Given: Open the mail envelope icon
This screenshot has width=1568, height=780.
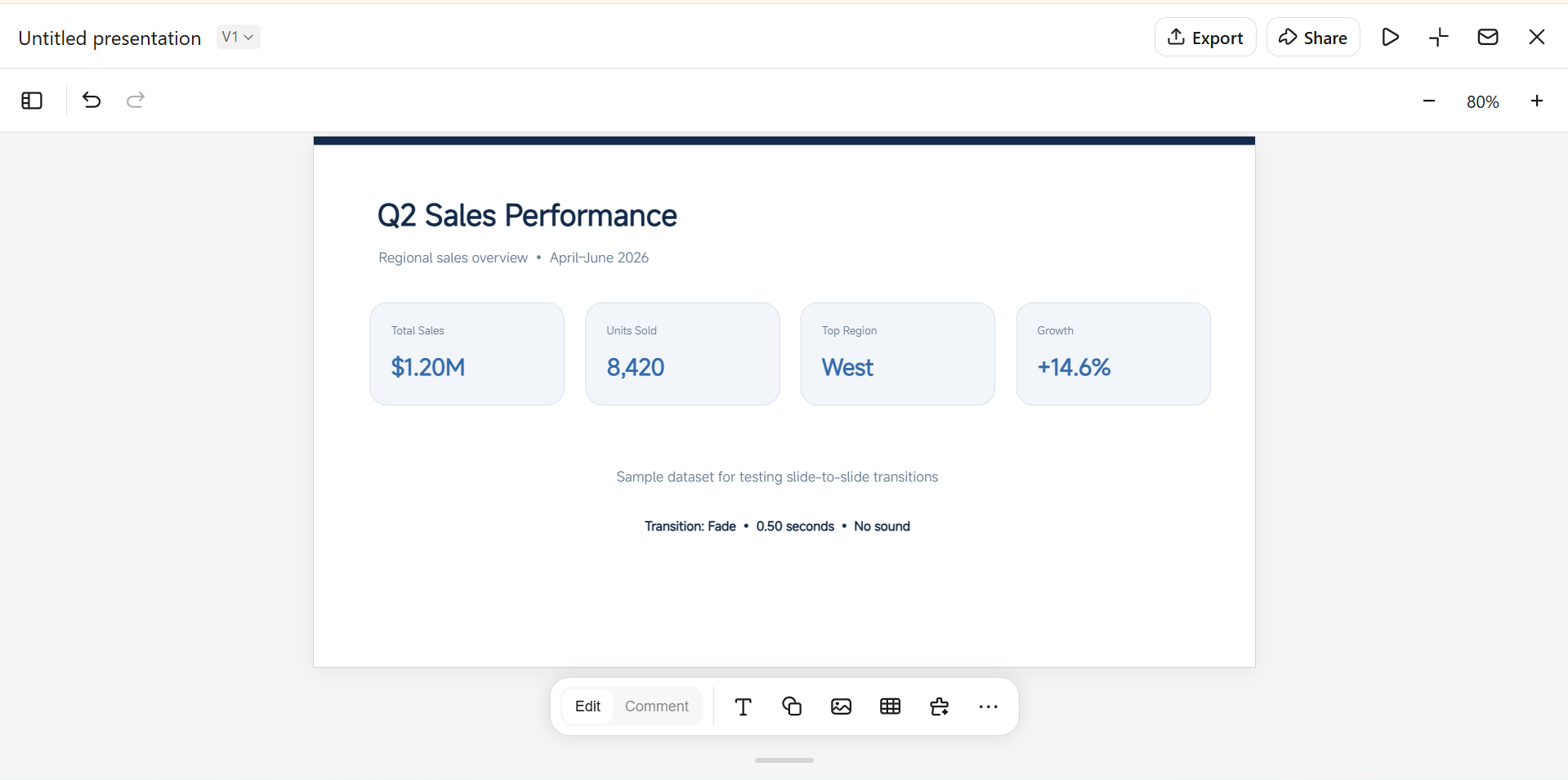Looking at the screenshot, I should click(x=1488, y=37).
